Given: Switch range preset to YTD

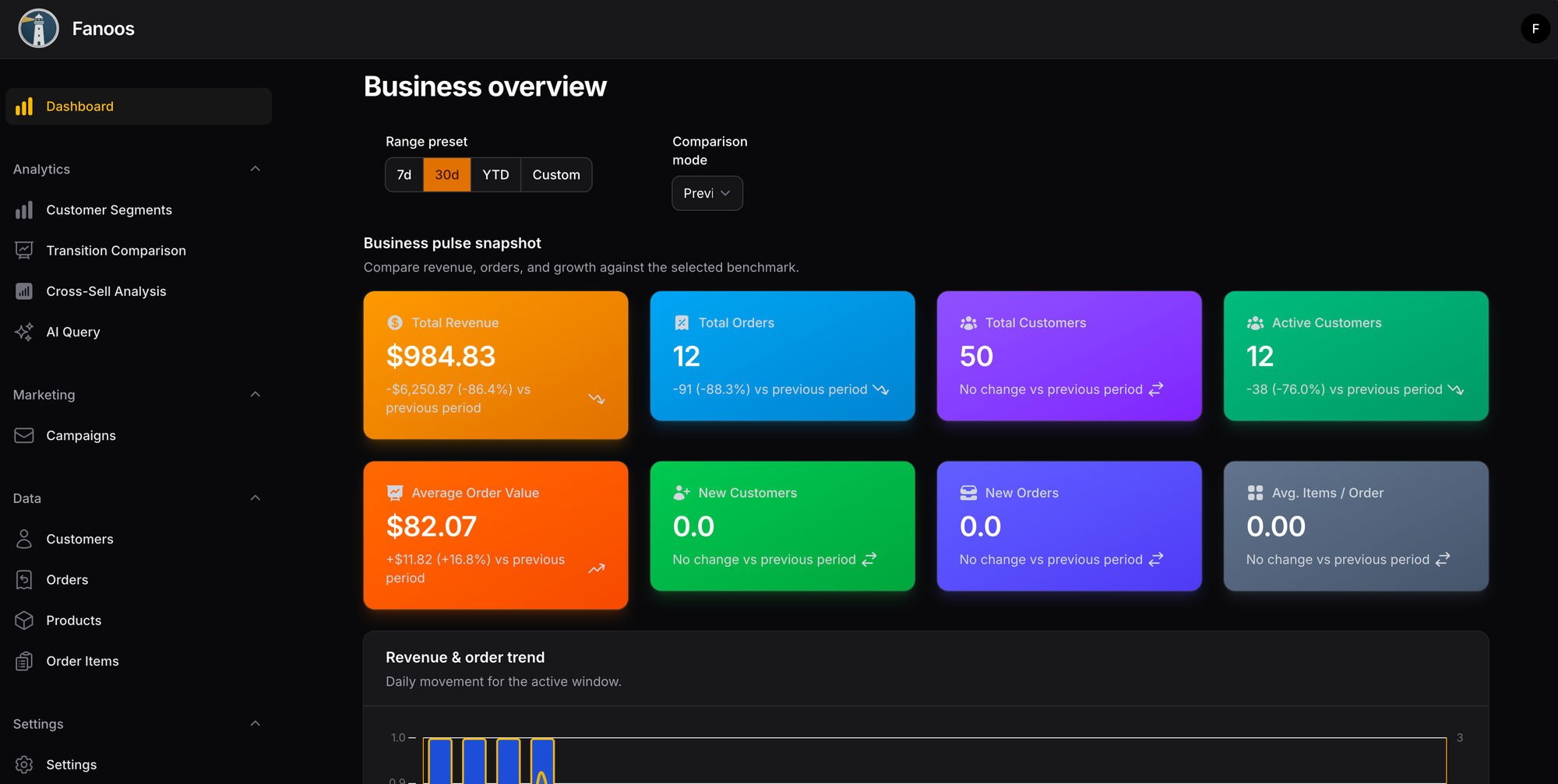Looking at the screenshot, I should [495, 174].
